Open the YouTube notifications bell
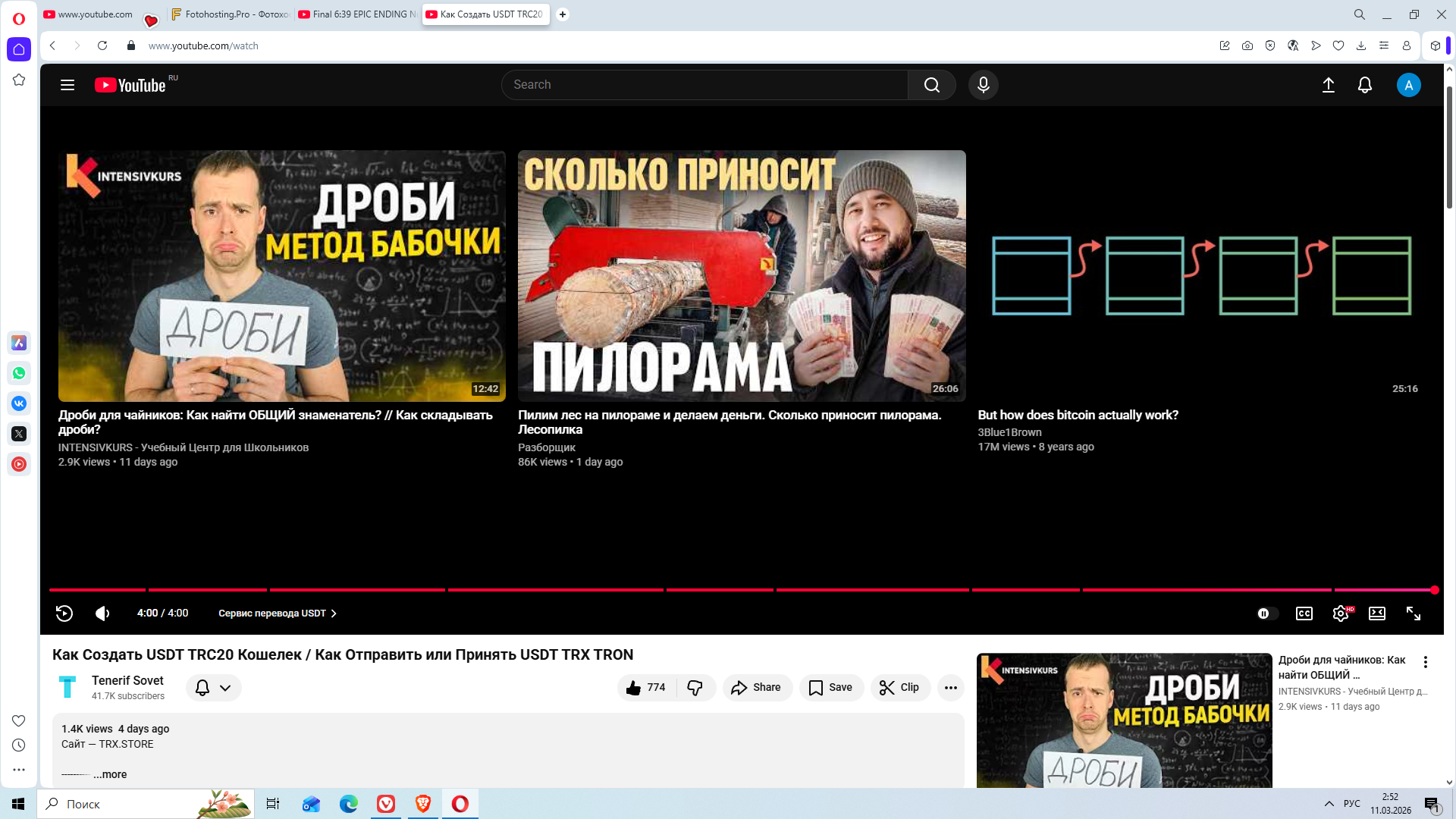Screen dimensions: 1456x819 tap(1364, 85)
